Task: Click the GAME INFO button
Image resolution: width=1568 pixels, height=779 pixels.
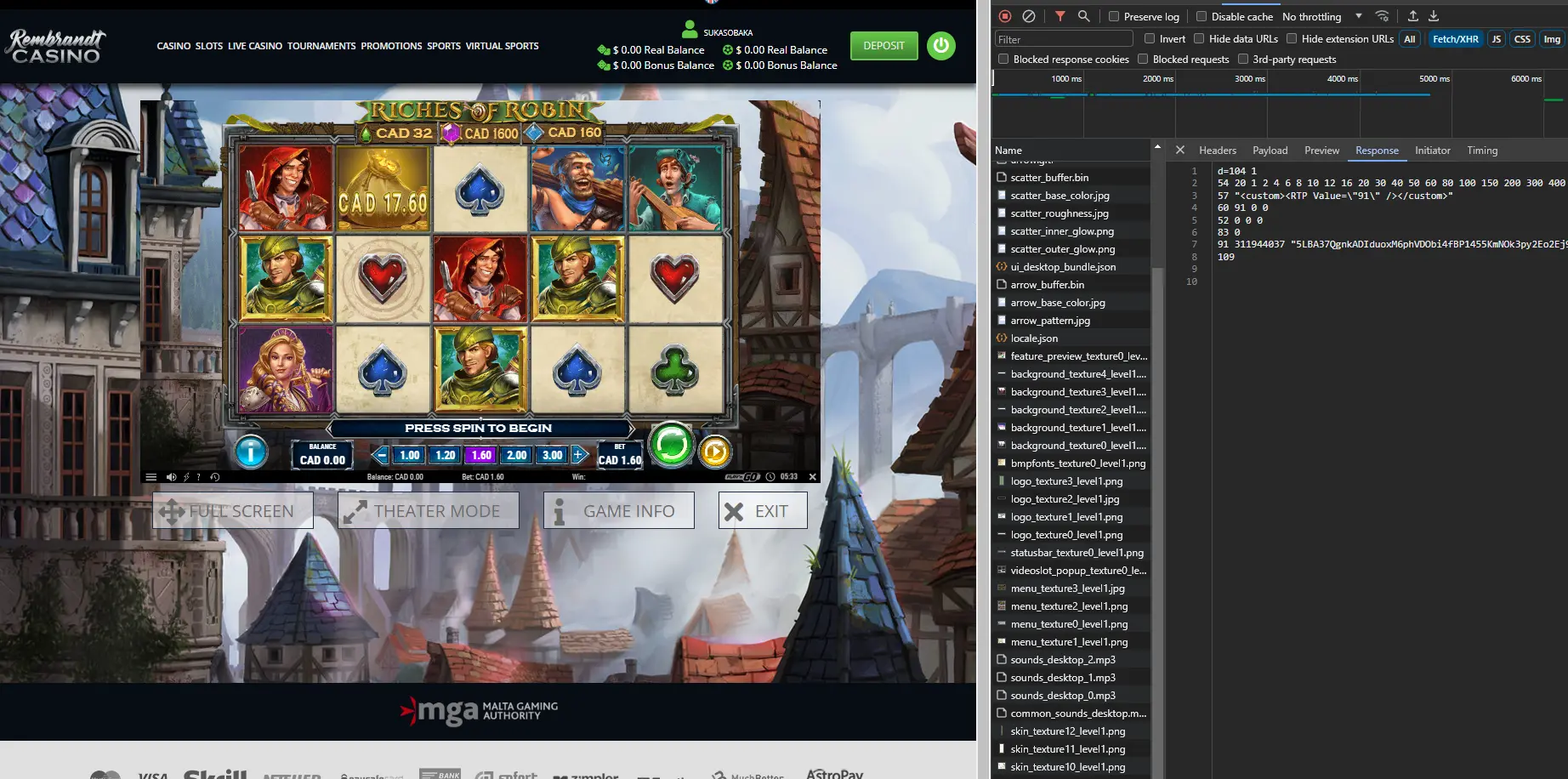Action: point(619,510)
